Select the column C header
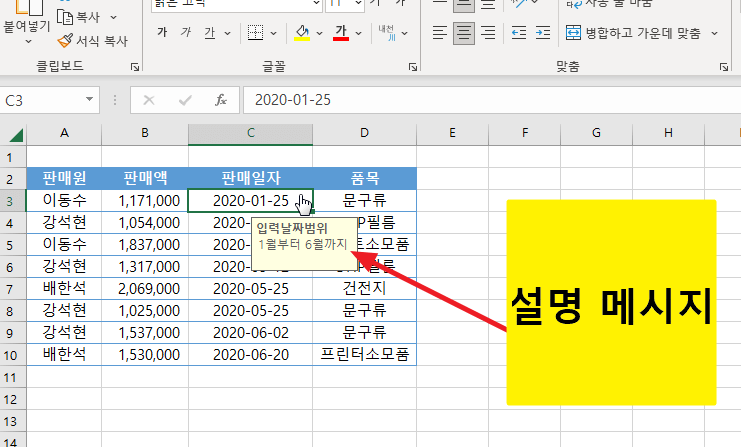 [x=250, y=133]
